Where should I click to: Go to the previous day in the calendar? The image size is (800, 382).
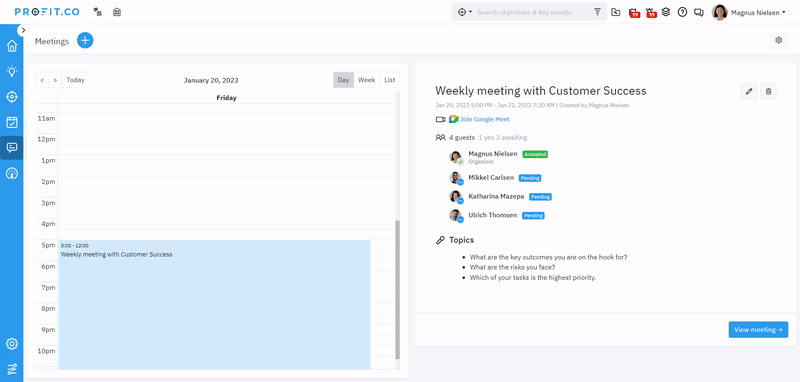click(42, 80)
